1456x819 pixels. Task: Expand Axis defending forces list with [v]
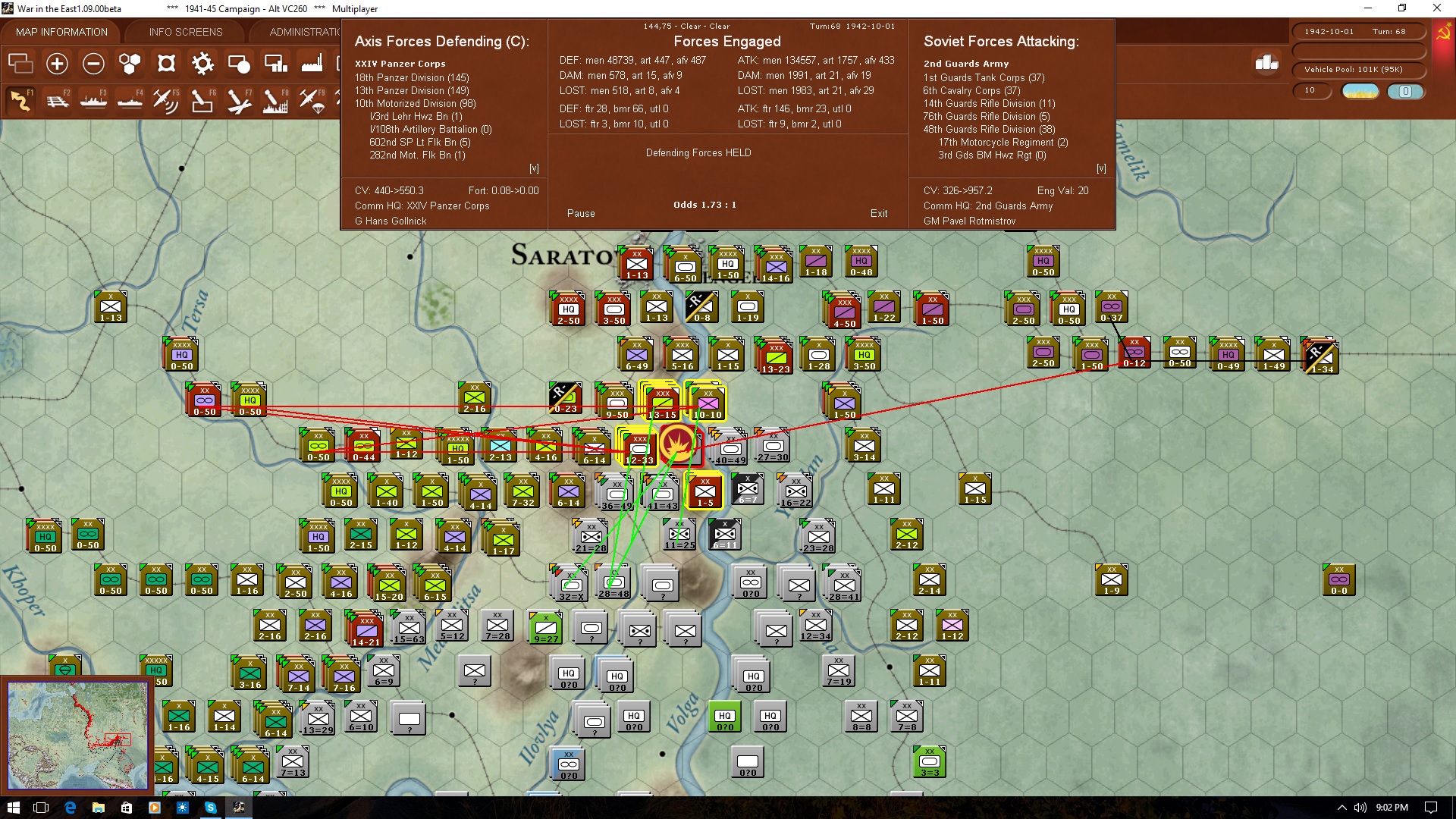(534, 168)
